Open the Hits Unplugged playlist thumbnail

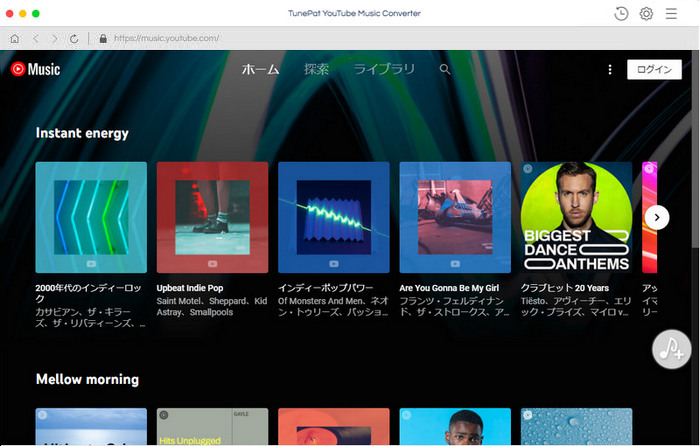pyautogui.click(x=212, y=426)
